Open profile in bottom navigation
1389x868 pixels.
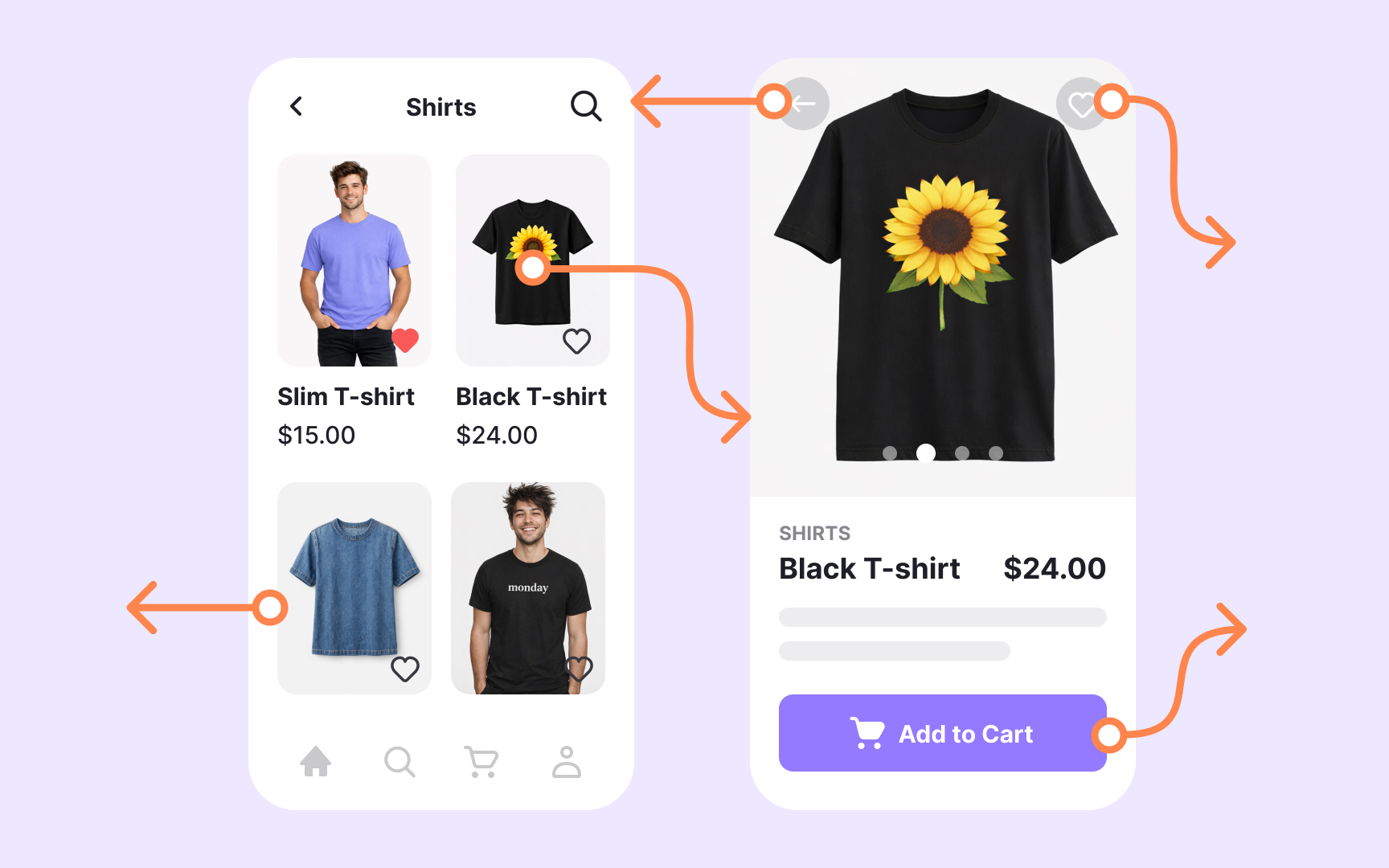pyautogui.click(x=567, y=761)
